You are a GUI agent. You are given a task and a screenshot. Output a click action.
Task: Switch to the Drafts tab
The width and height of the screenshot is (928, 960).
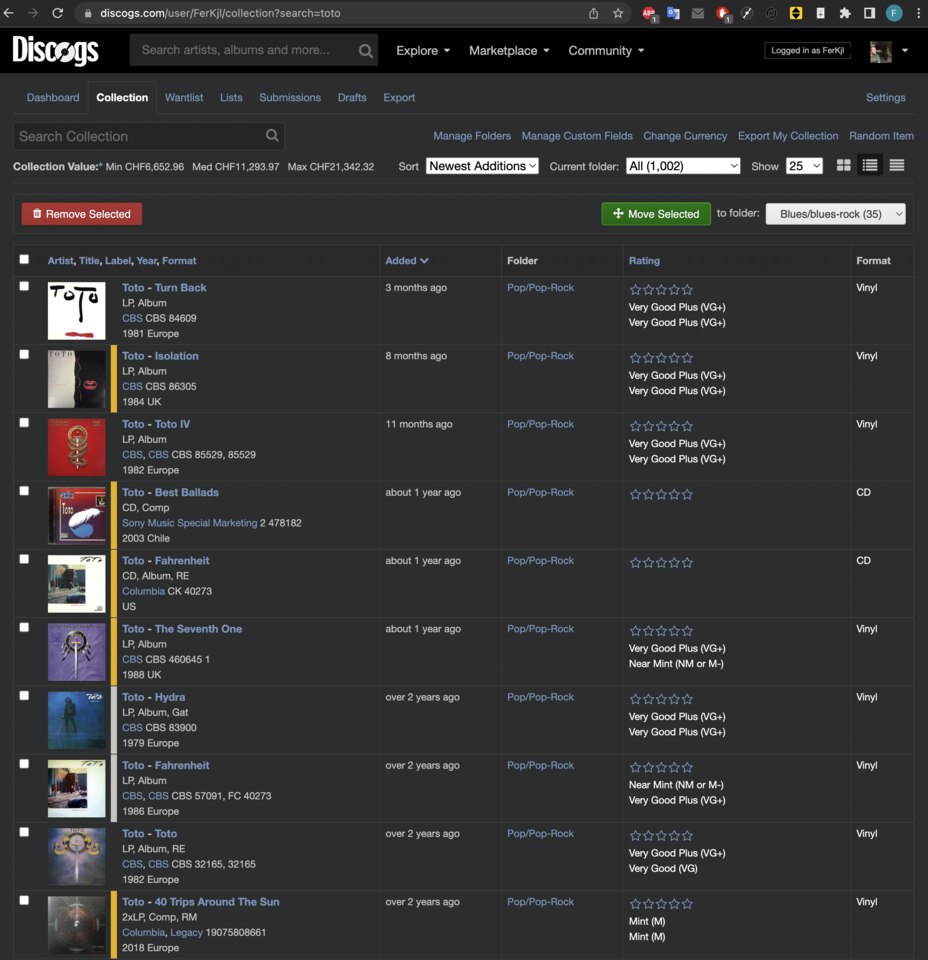pos(352,97)
